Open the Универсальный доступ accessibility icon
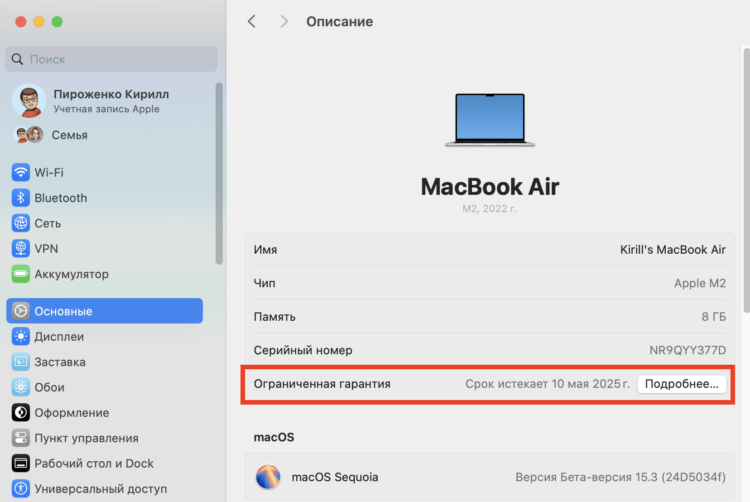 point(21,488)
